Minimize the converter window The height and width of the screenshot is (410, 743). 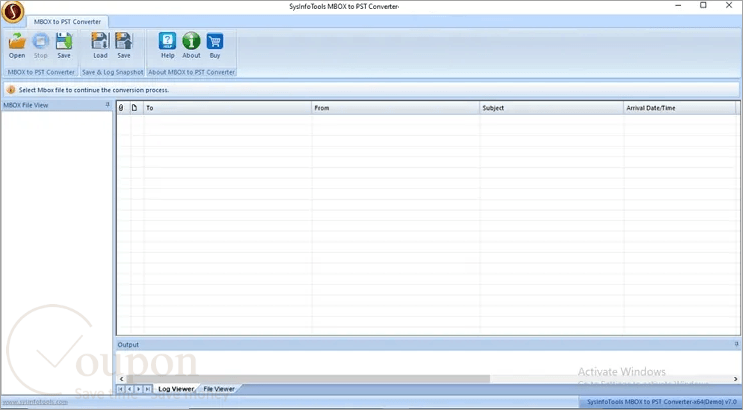tap(679, 5)
